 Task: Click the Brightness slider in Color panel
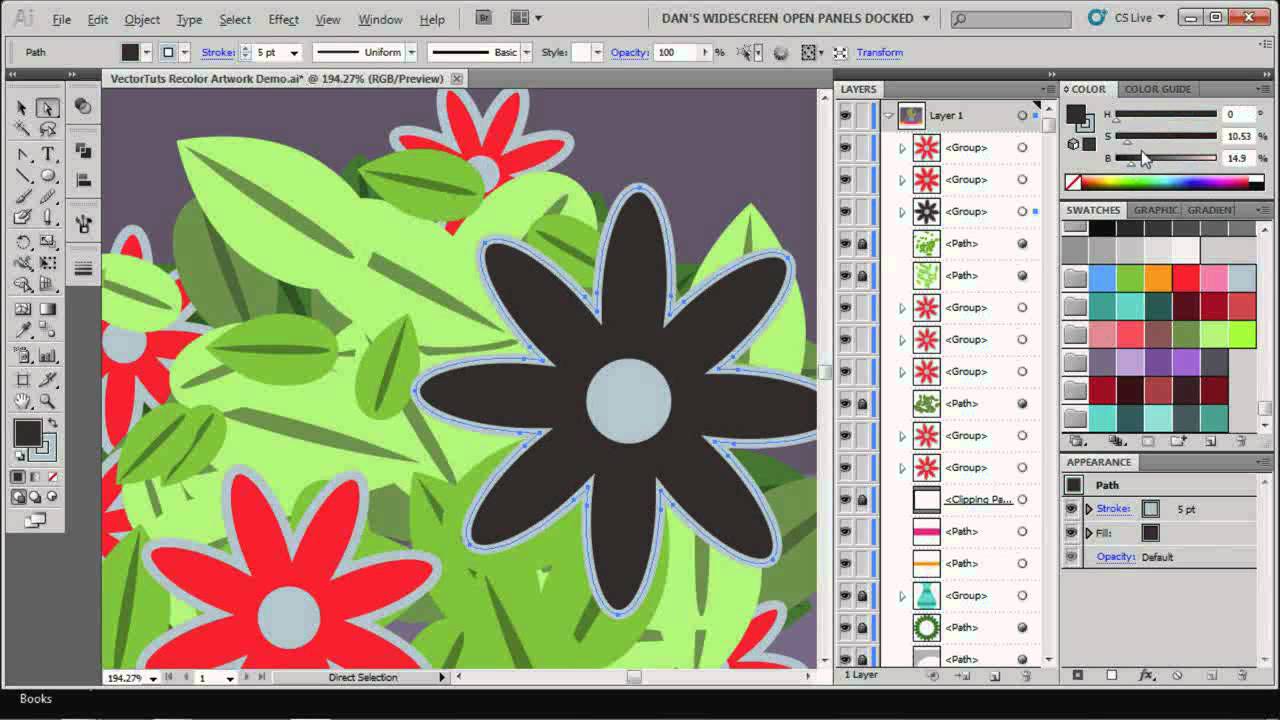pos(1166,158)
